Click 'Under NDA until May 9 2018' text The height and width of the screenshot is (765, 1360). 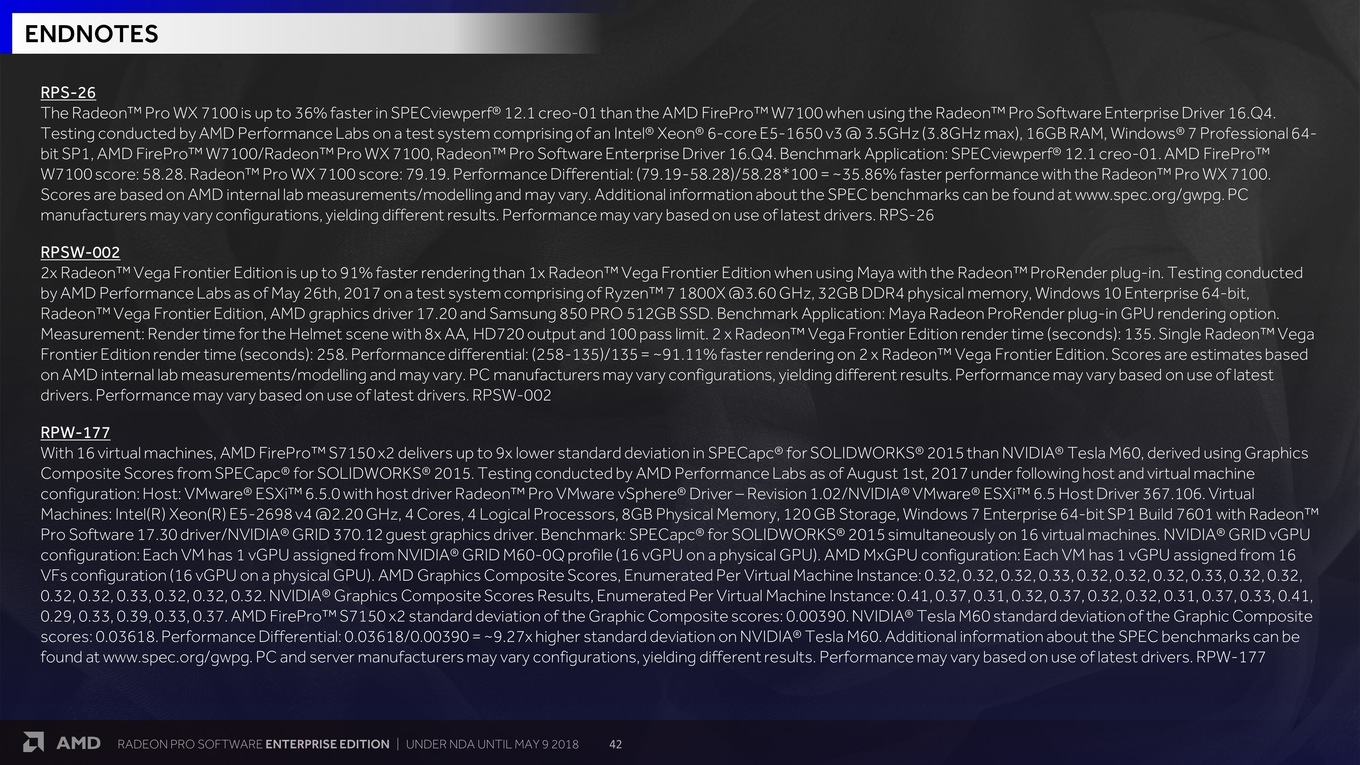click(492, 744)
